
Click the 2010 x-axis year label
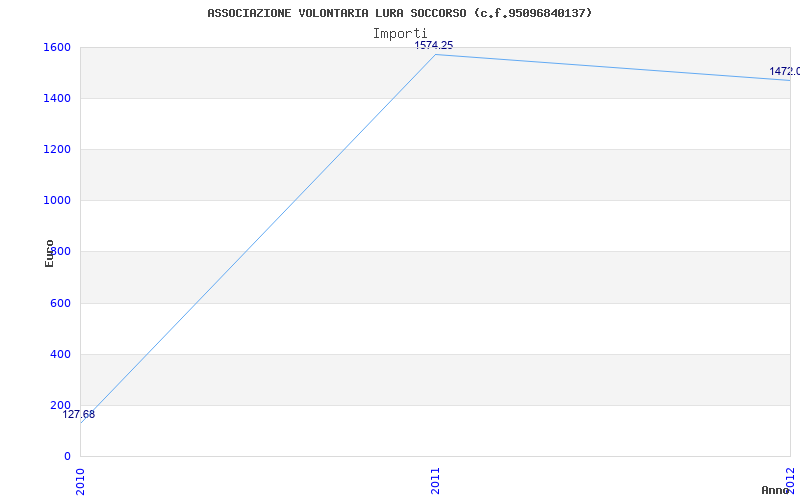(x=80, y=480)
